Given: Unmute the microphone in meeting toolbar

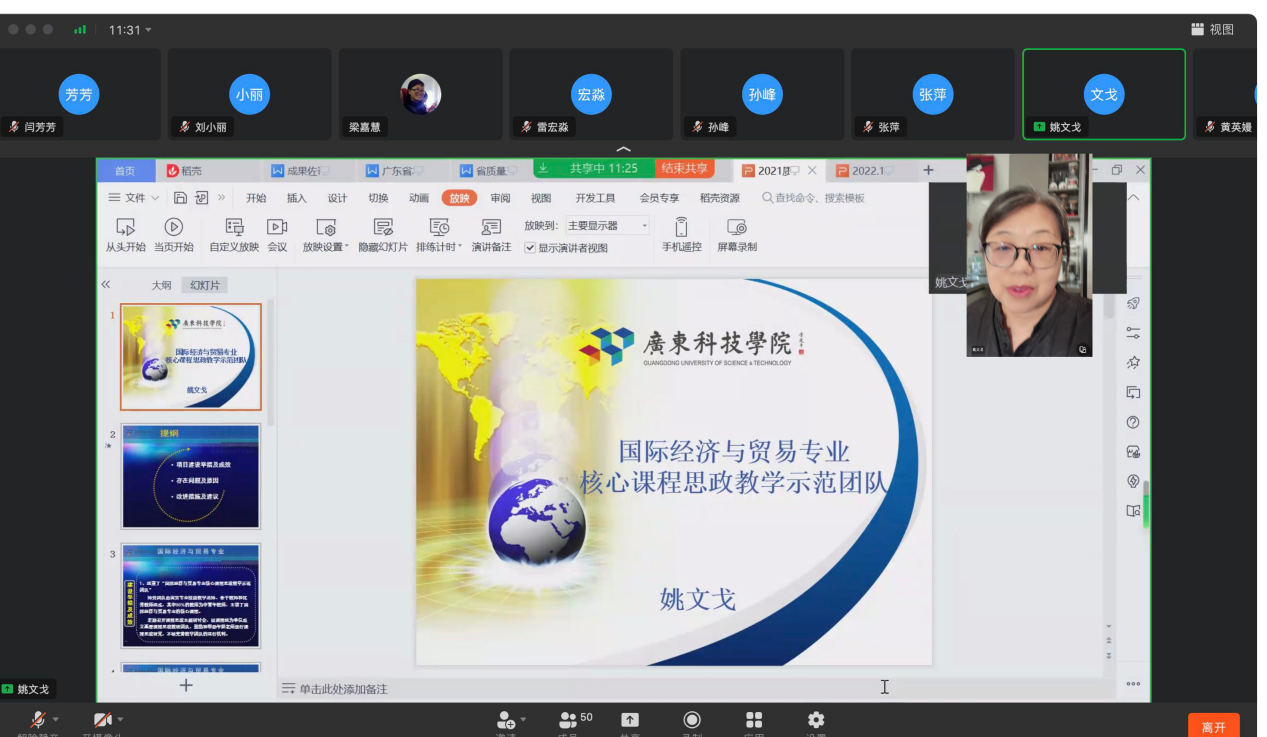Looking at the screenshot, I should click(x=38, y=720).
